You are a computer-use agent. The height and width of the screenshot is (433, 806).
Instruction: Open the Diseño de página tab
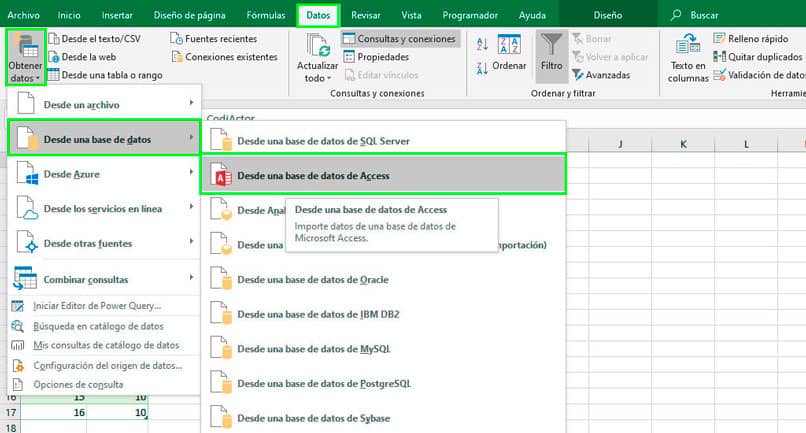[x=190, y=15]
